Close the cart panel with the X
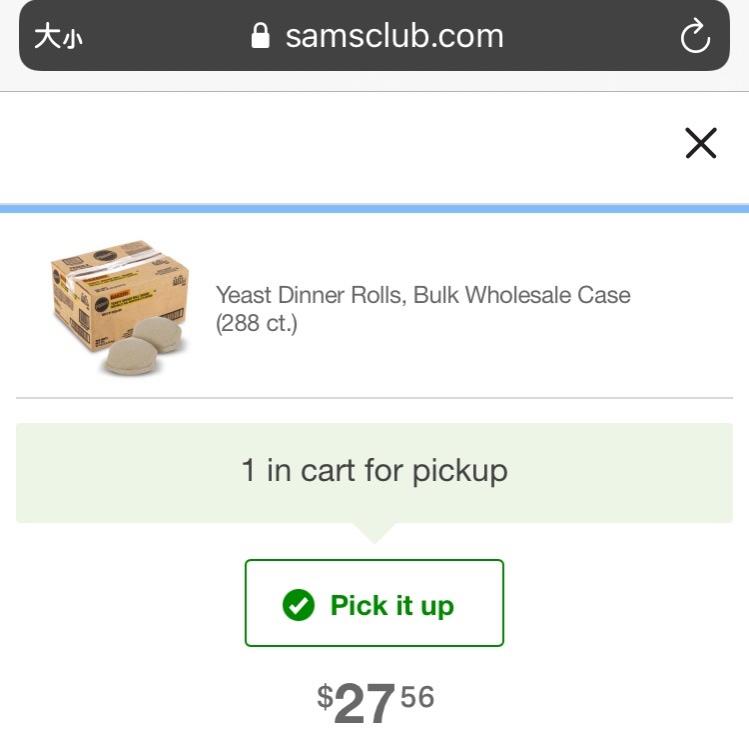This screenshot has height=749, width=749. 701,144
